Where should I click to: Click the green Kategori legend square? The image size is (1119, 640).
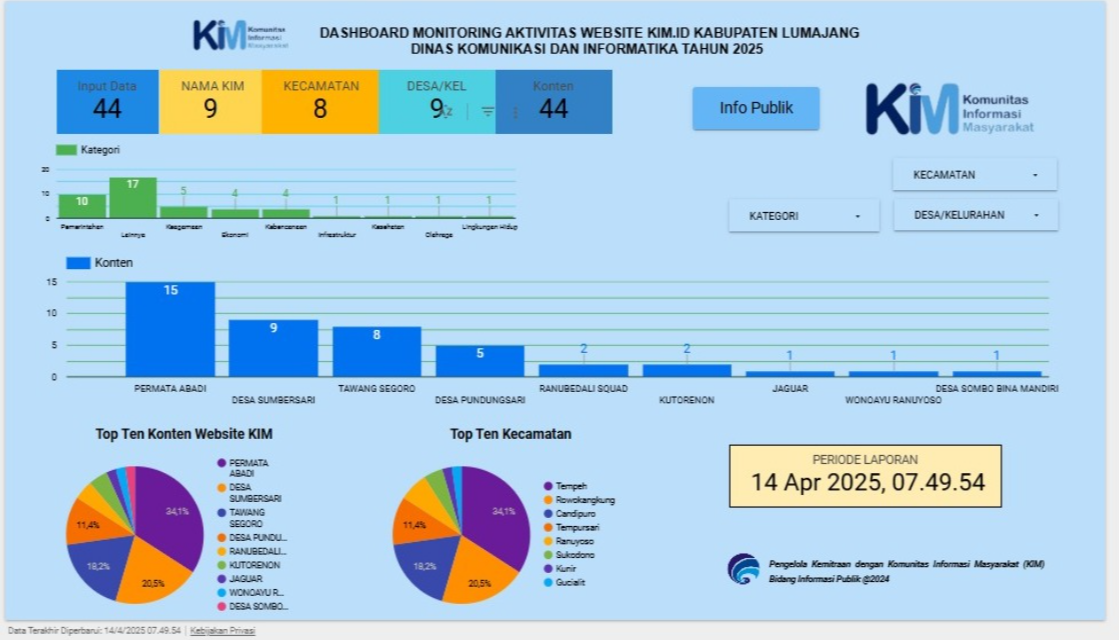click(66, 150)
